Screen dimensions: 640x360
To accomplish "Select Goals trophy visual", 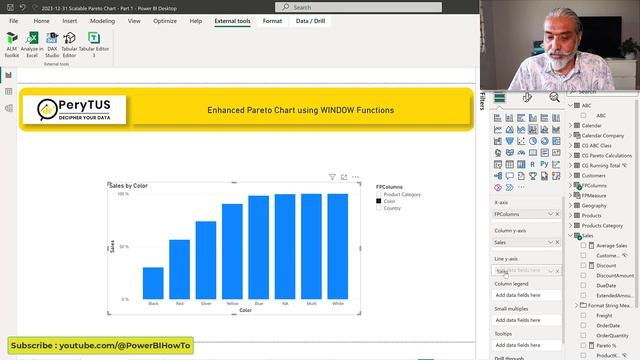I will coord(533,176).
